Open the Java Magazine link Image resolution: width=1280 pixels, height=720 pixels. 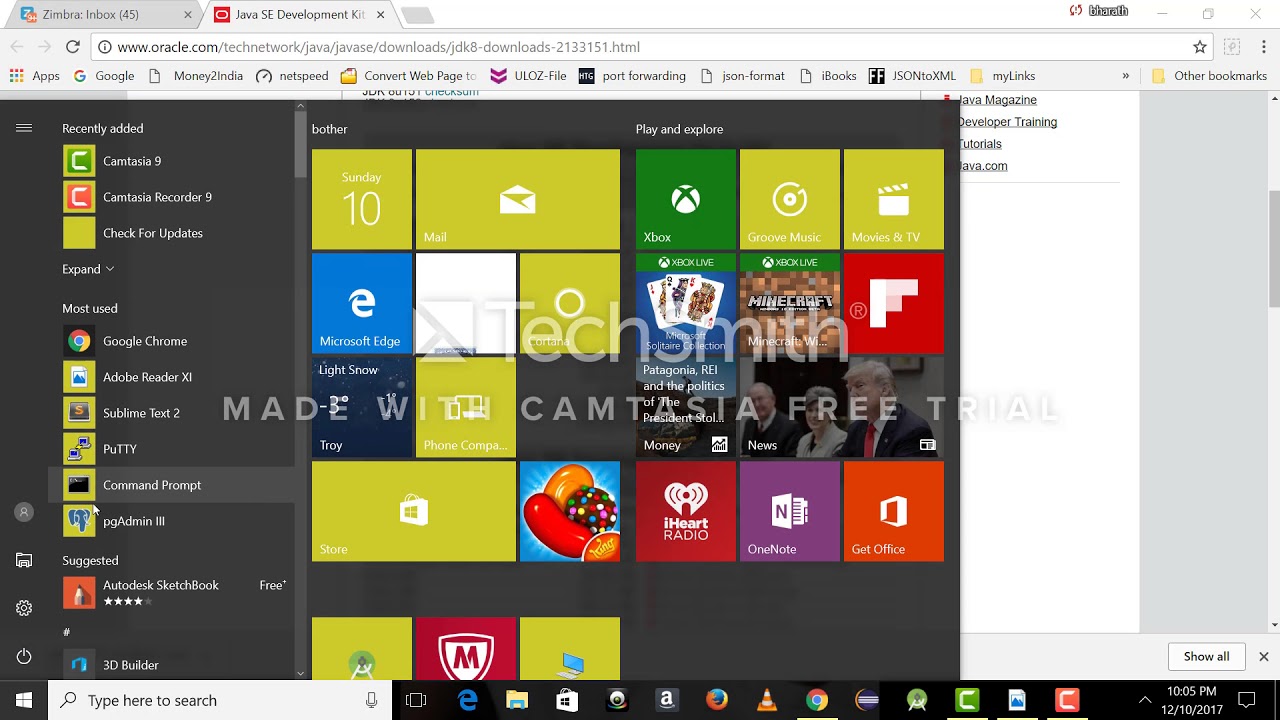997,100
